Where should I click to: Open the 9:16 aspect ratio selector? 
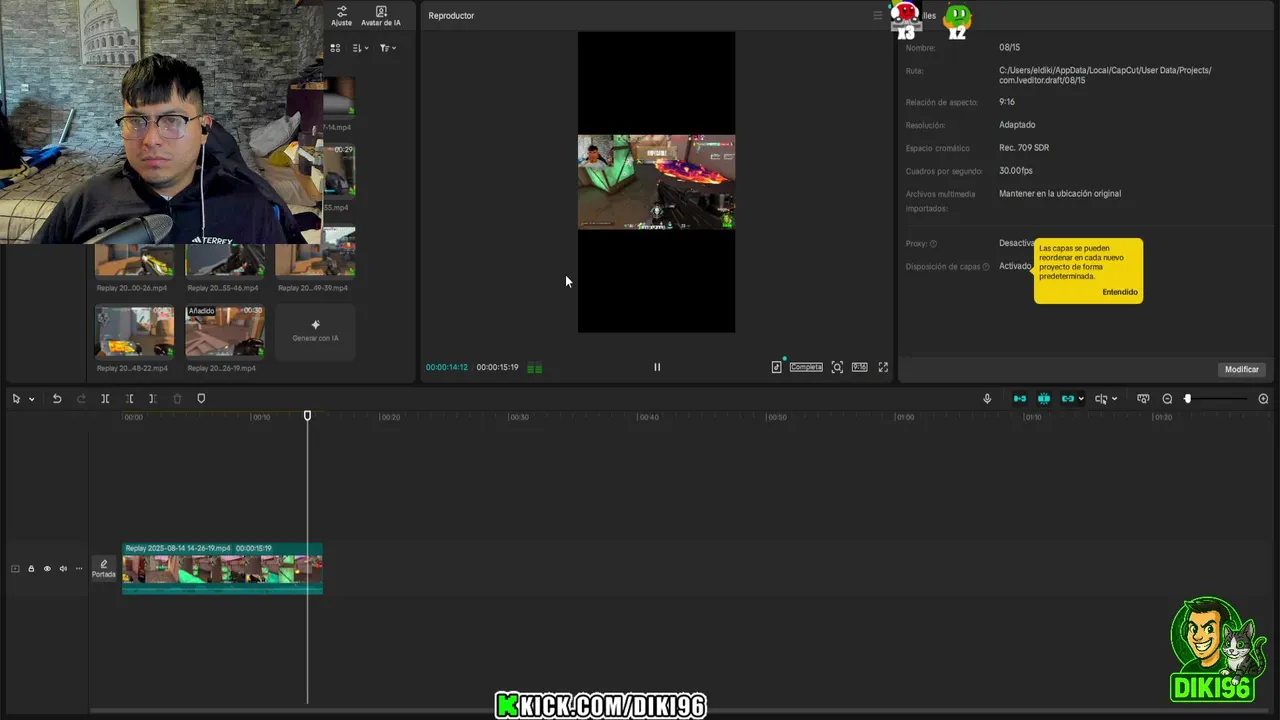pyautogui.click(x=859, y=367)
